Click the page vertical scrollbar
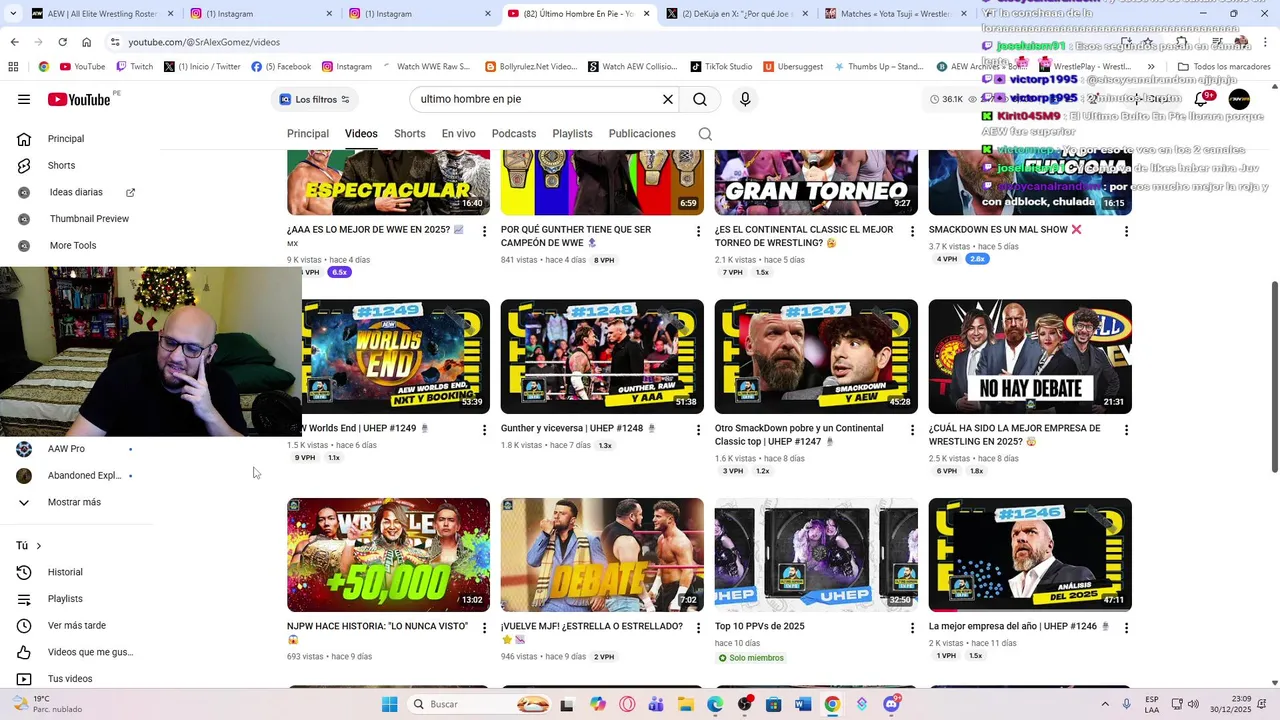Viewport: 1280px width, 720px height. tap(1274, 377)
